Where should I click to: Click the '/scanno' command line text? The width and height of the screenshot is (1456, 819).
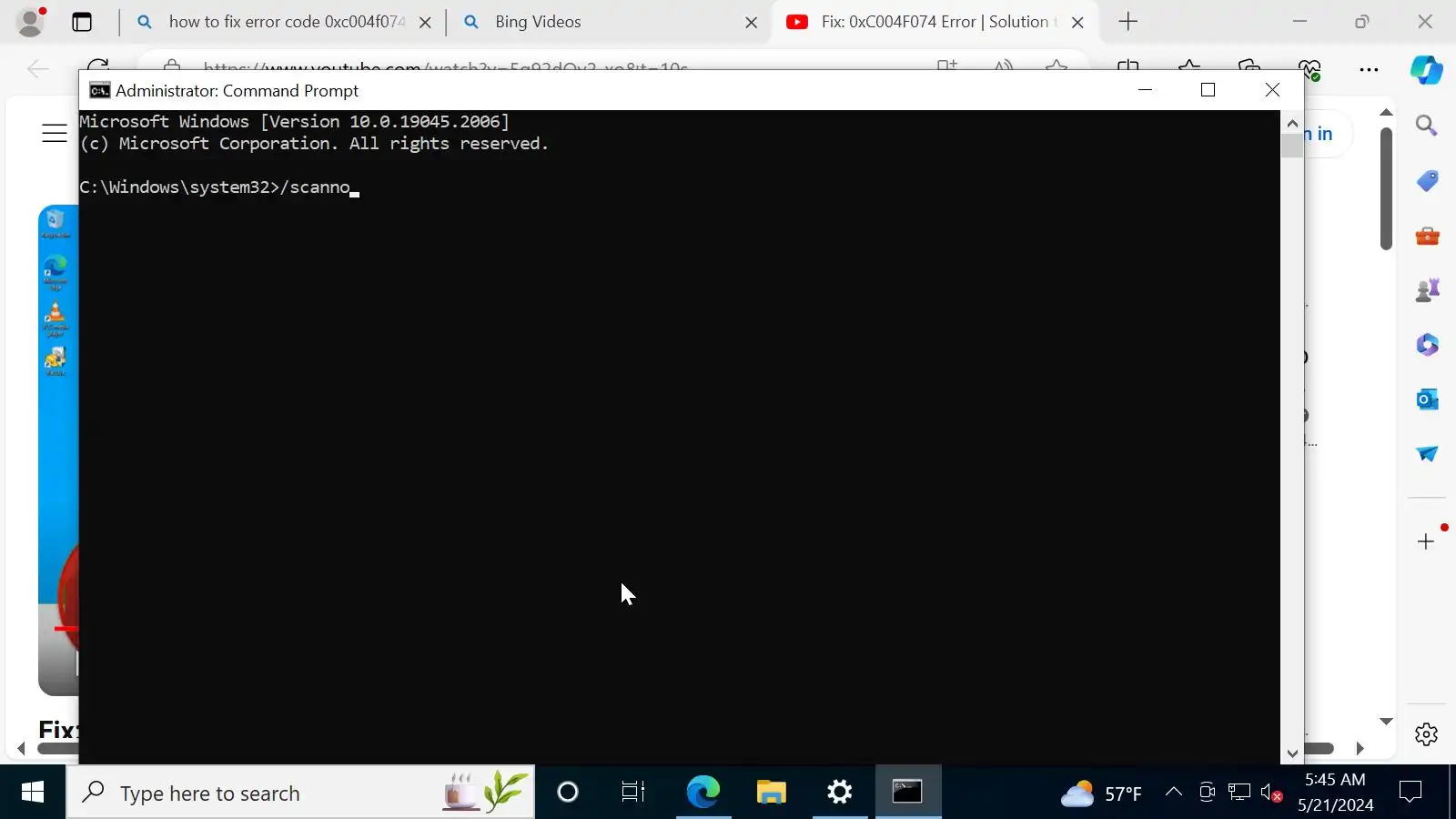(316, 187)
